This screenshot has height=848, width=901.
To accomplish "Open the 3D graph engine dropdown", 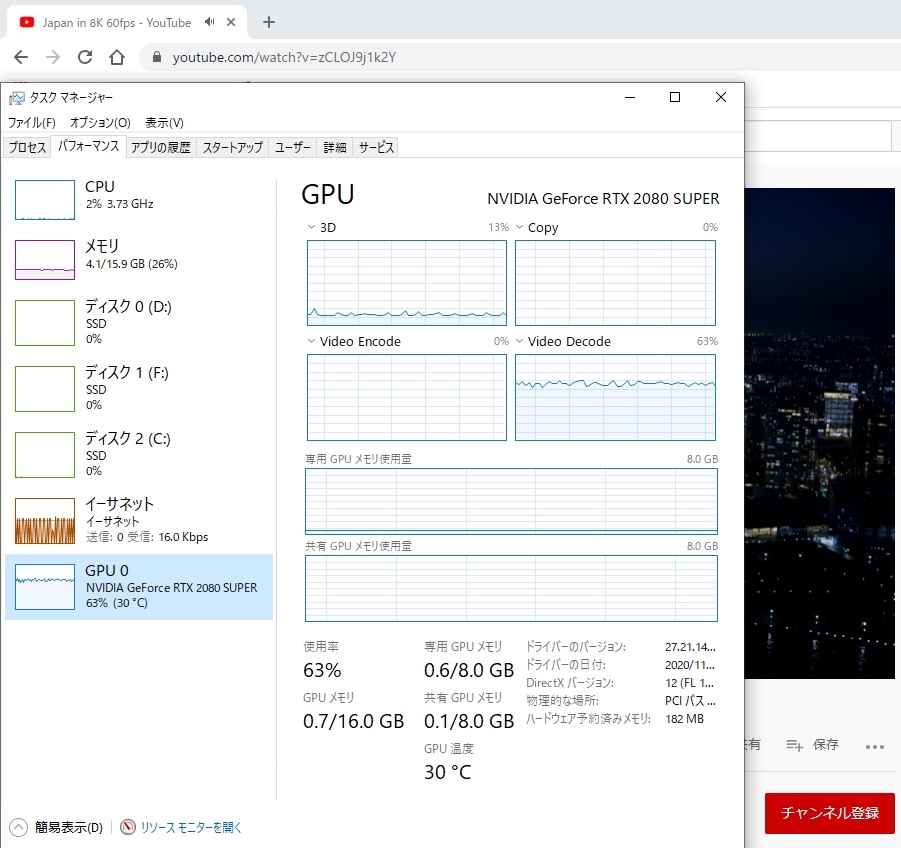I will [311, 227].
